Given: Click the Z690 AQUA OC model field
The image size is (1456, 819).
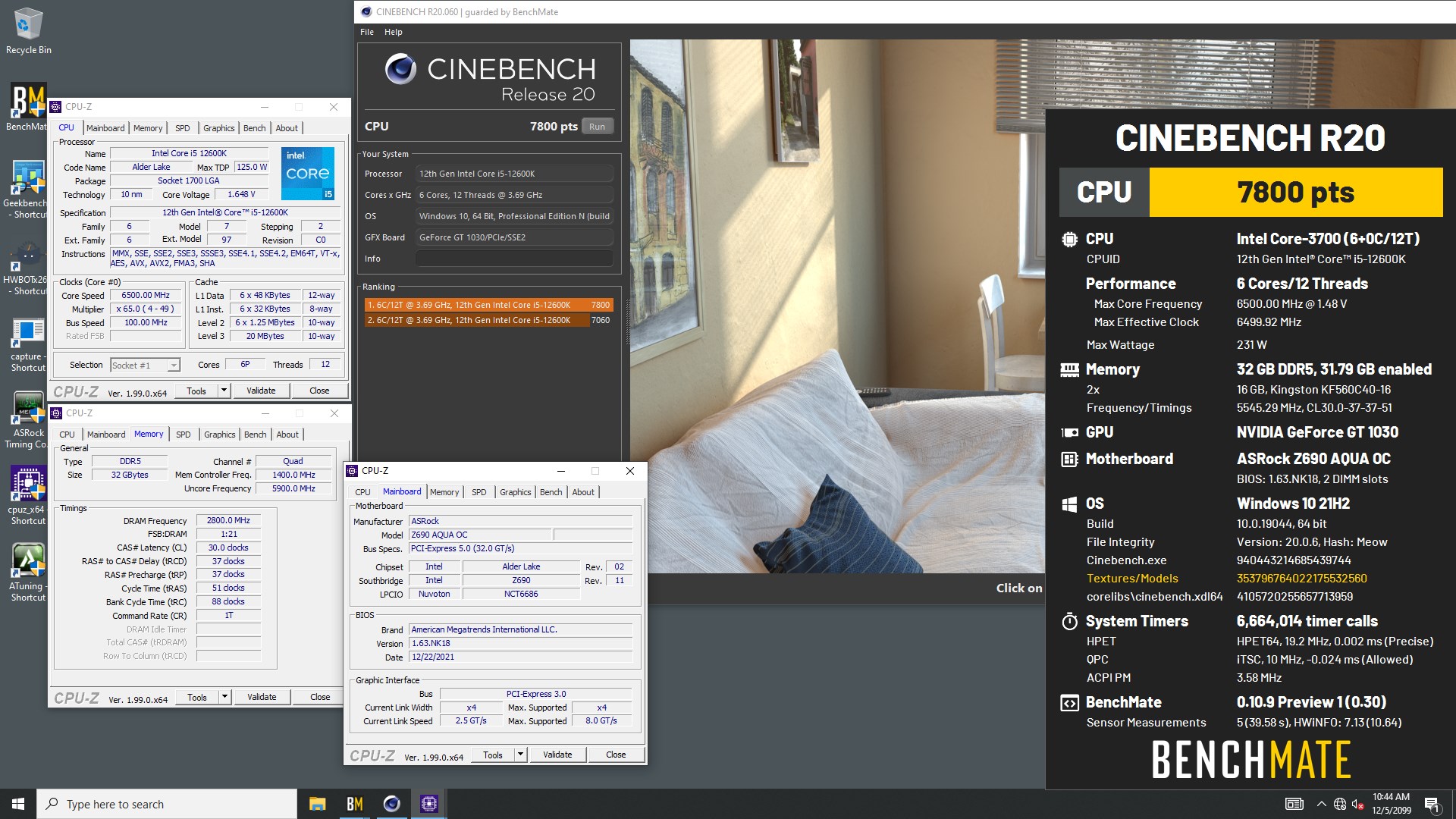Looking at the screenshot, I should coord(480,535).
